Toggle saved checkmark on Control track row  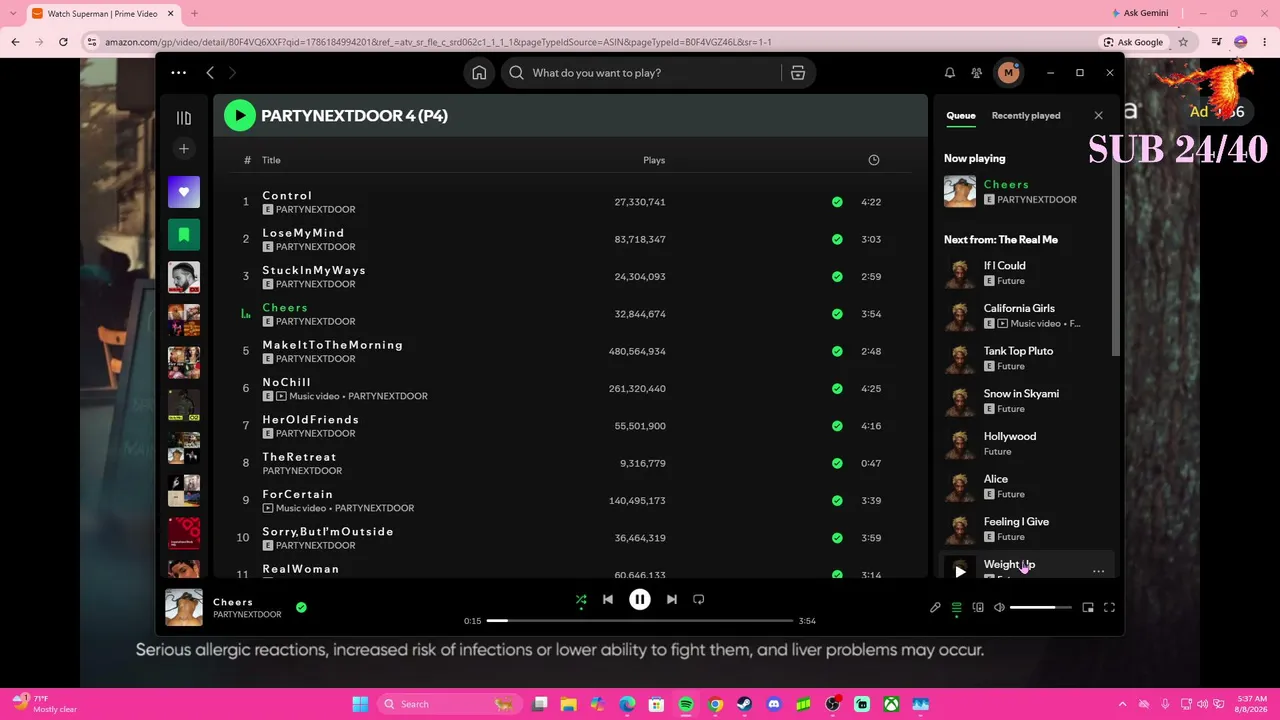(837, 202)
